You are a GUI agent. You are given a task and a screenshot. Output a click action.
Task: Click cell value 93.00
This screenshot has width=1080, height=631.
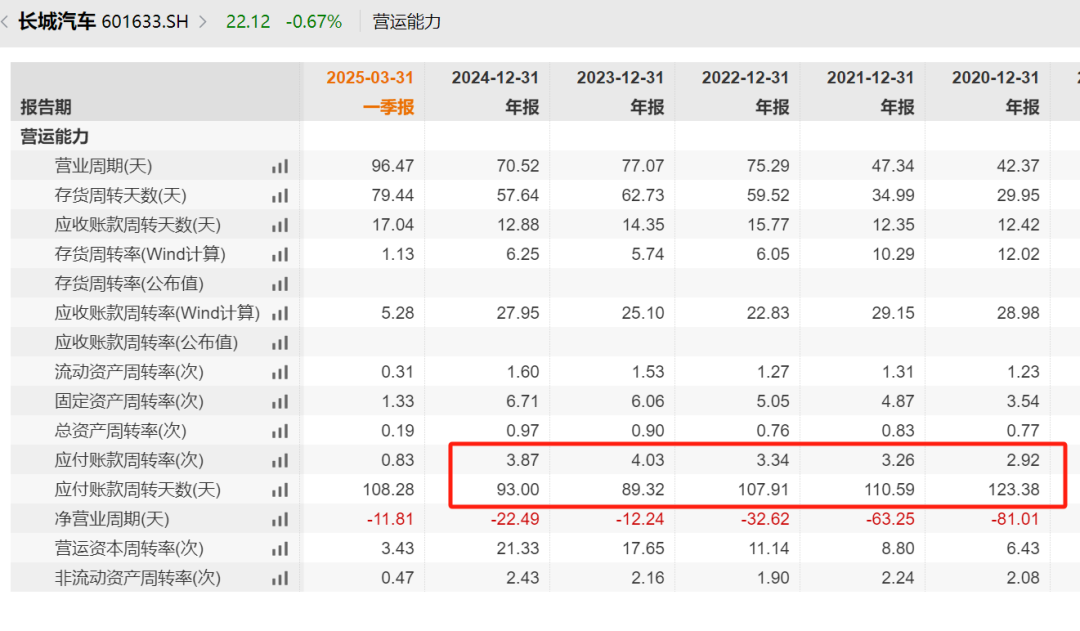(518, 490)
